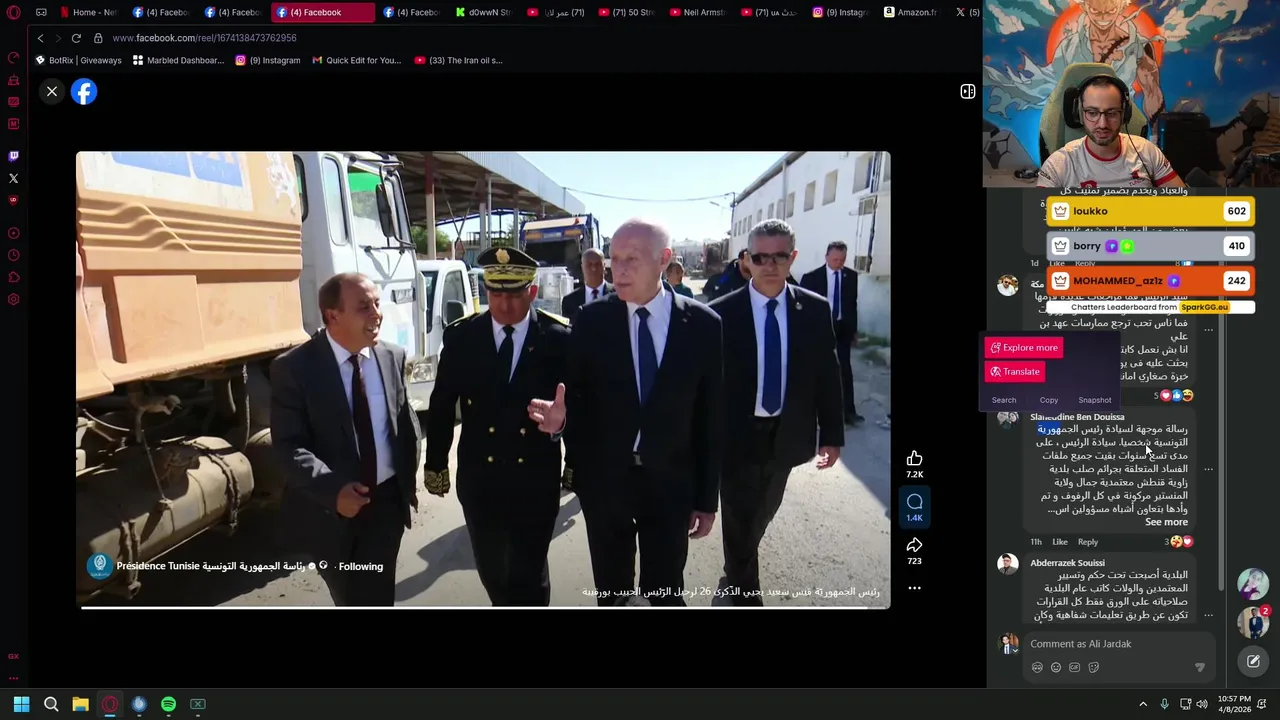1280x720 pixels.
Task: Like Slaheddine Ben Douissa's comment
Action: click(x=1060, y=542)
